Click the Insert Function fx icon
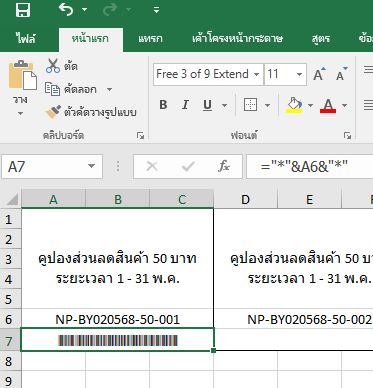The height and width of the screenshot is (388, 373). (x=224, y=166)
